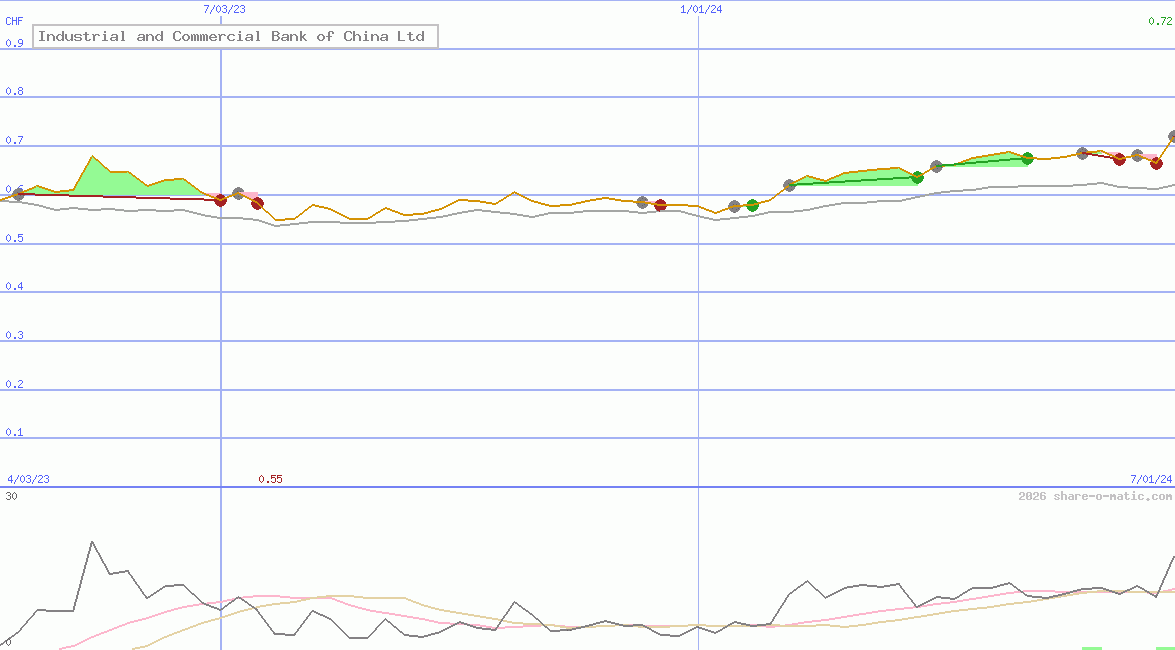Click the Industrial and Commercial Bank title box
This screenshot has height=650, width=1175.
(235, 36)
